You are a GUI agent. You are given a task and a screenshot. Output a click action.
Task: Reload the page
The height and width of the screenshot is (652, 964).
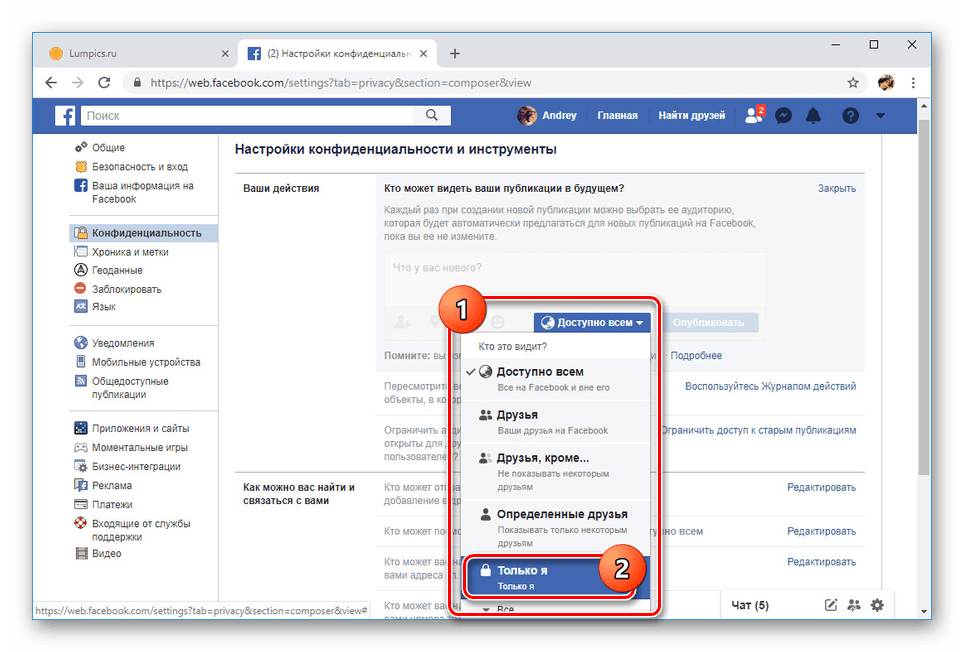coord(104,82)
